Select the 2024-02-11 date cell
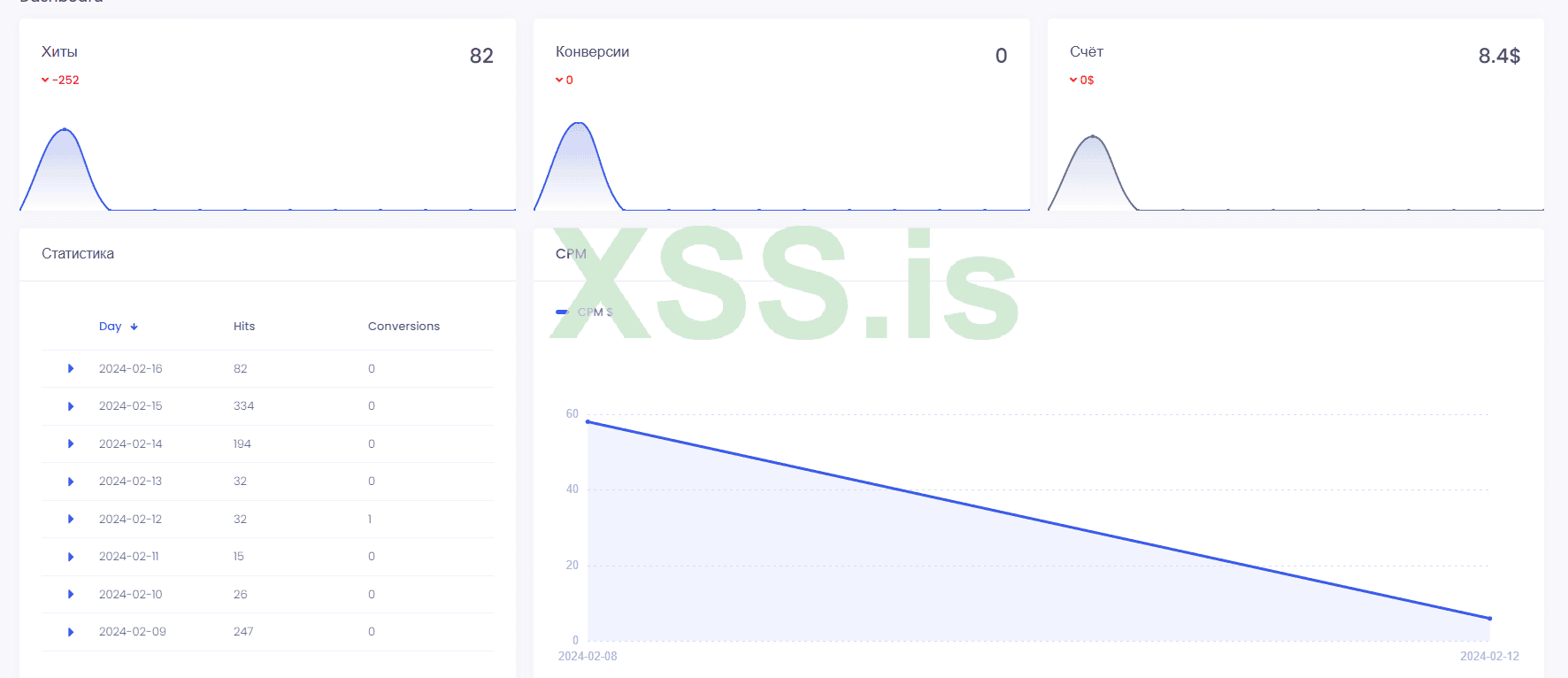This screenshot has height=678, width=1568. coord(129,557)
